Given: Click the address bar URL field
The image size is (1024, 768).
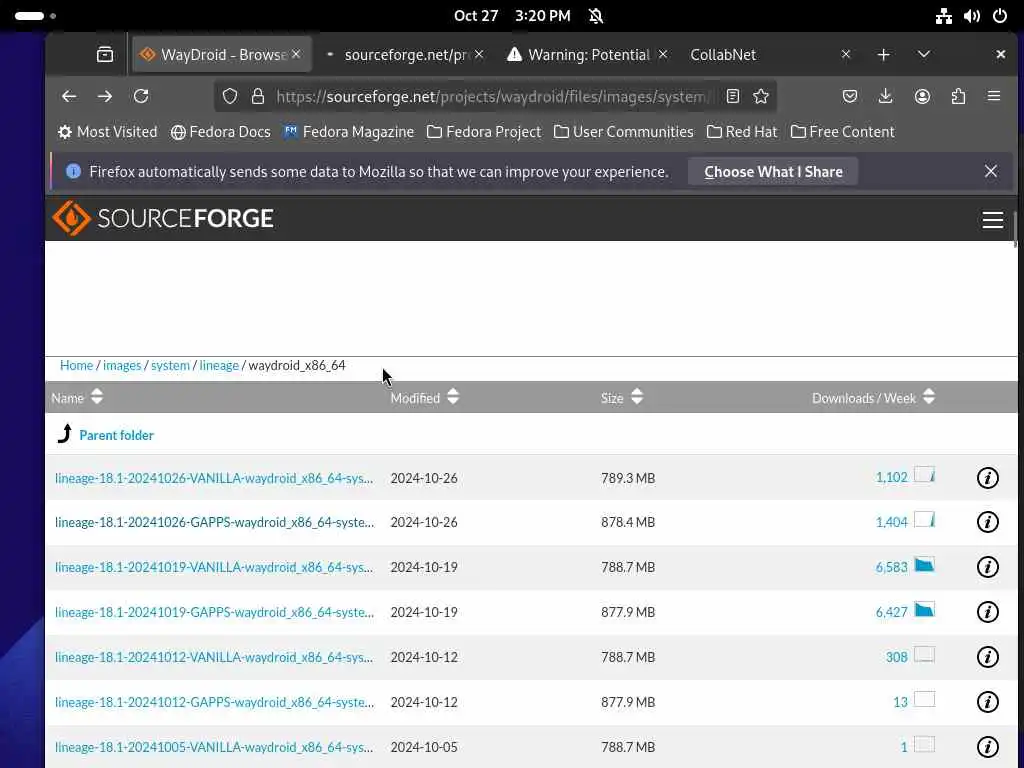Looking at the screenshot, I should [493, 97].
